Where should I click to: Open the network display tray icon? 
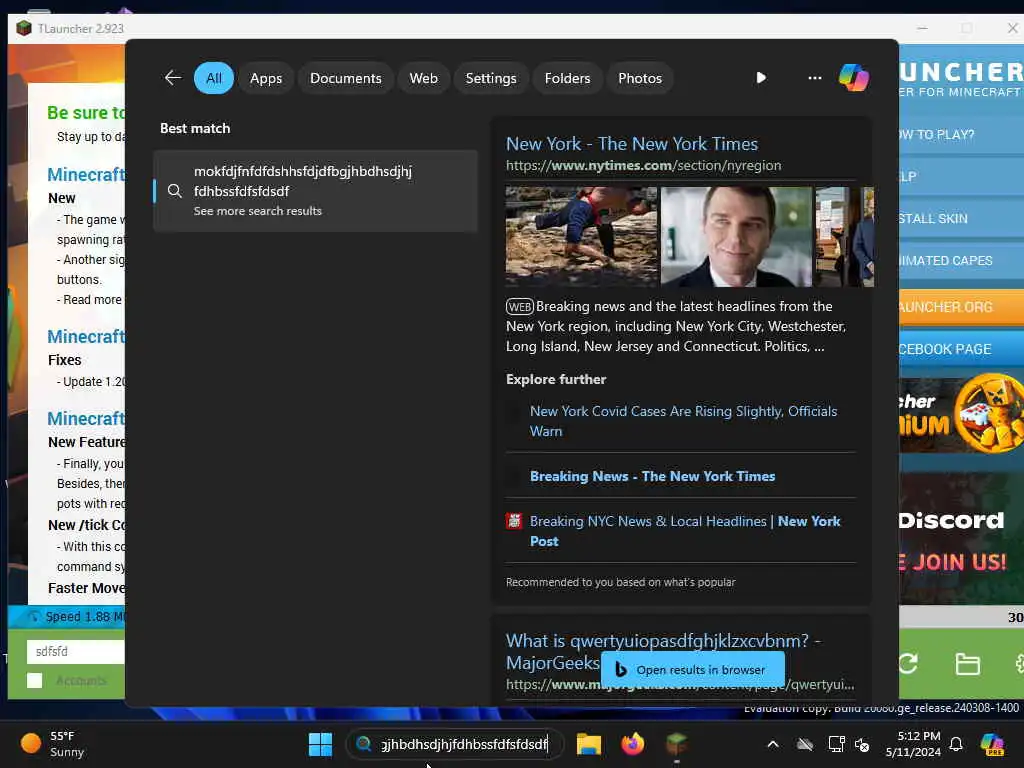[x=836, y=744]
